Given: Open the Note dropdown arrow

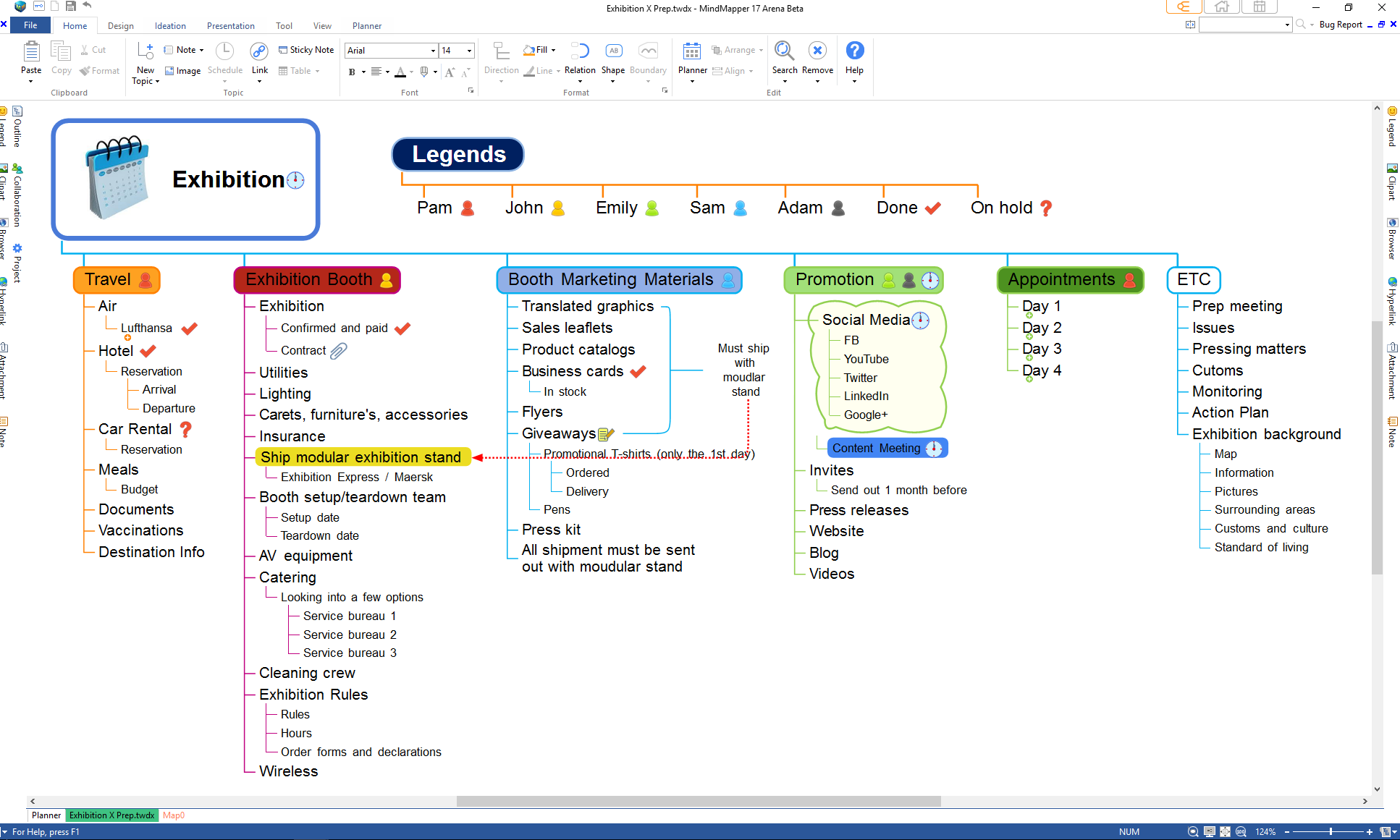Looking at the screenshot, I should [201, 49].
